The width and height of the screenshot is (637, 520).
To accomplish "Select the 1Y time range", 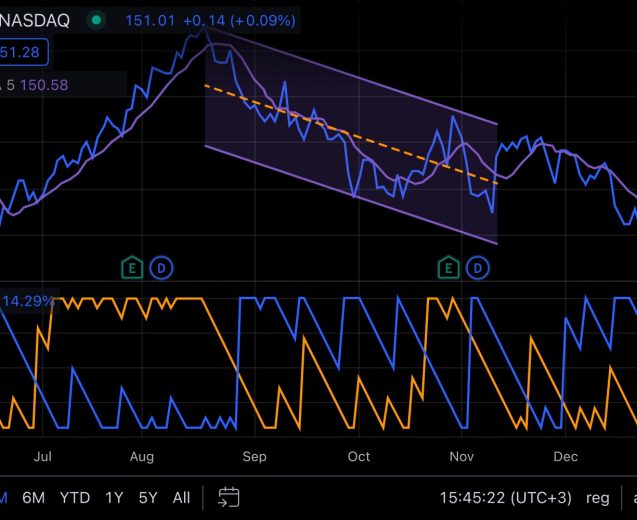I will [114, 498].
